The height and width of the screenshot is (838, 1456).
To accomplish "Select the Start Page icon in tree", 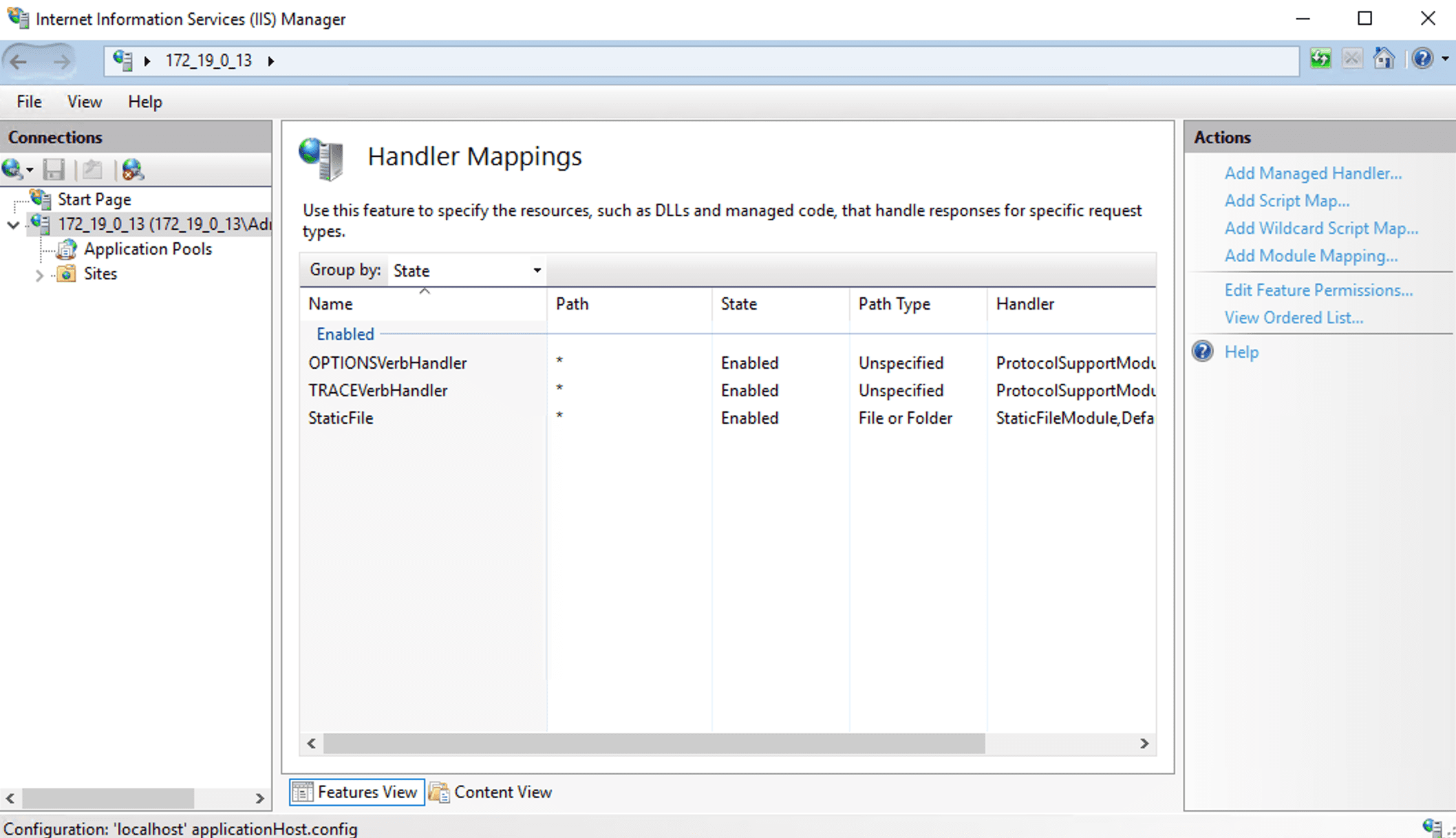I will (x=41, y=200).
